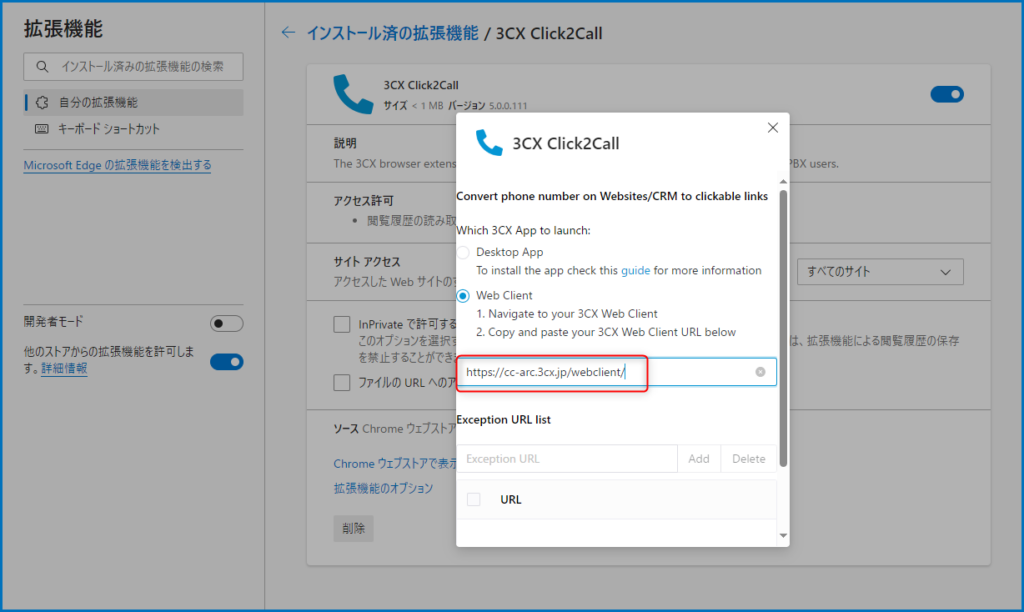The width and height of the screenshot is (1024, 612).
Task: Click the Exception URL input field
Action: pos(567,459)
